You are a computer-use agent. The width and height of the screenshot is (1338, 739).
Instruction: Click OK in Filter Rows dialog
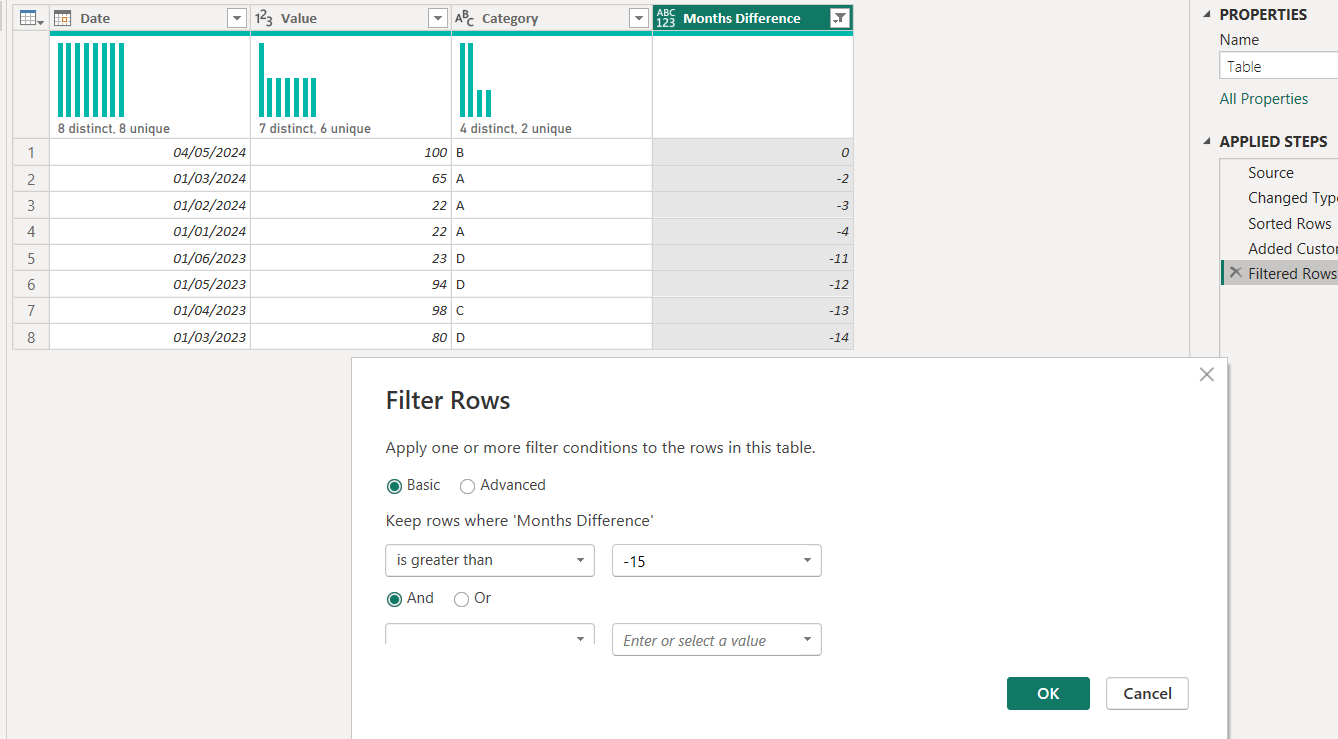point(1048,694)
